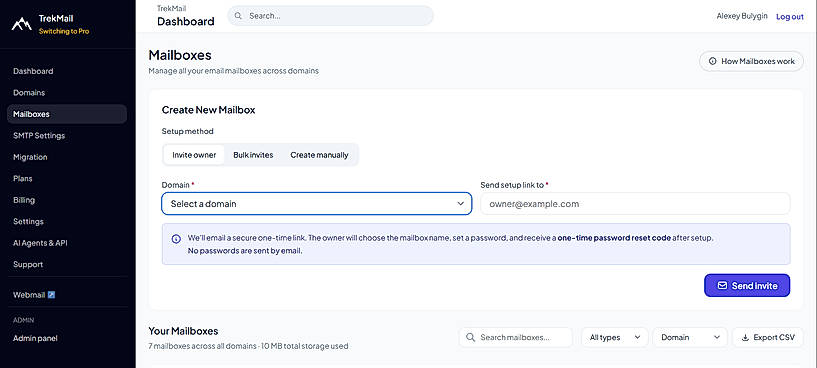
Task: Click the info icon in the one-time link notice
Action: pyautogui.click(x=176, y=239)
